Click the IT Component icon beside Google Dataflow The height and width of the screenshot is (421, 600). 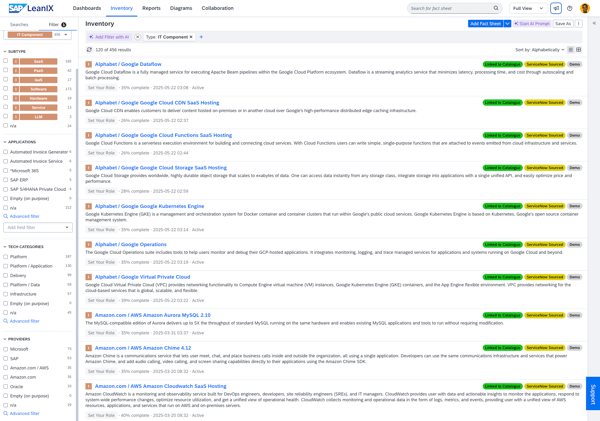88,64
